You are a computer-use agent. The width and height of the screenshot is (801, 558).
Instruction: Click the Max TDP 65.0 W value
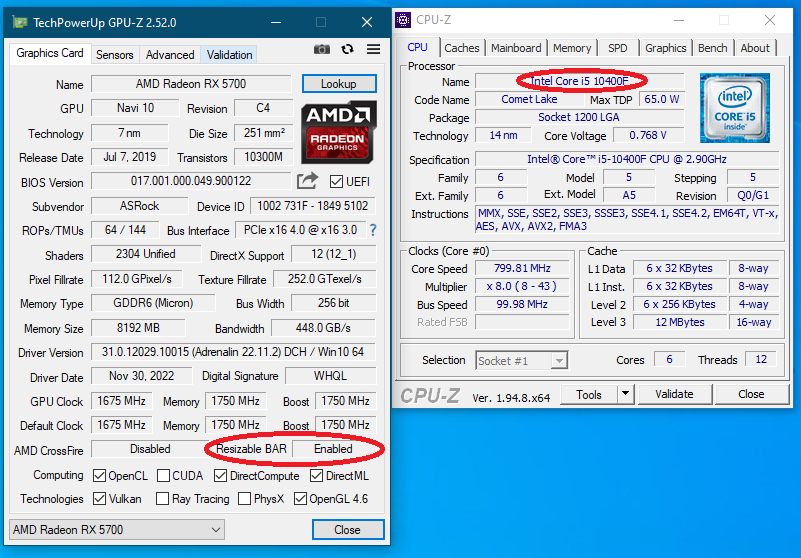(x=662, y=99)
